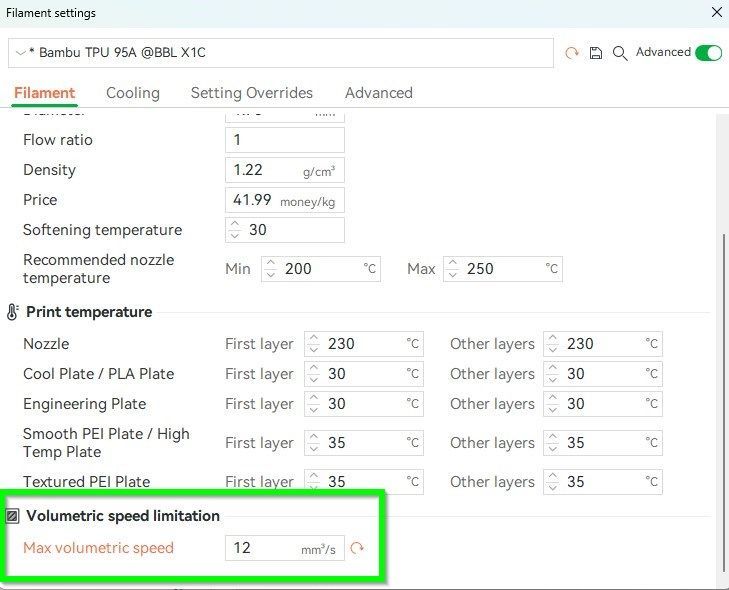The height and width of the screenshot is (590, 729).
Task: Switch to the Filament tab
Action: click(45, 93)
